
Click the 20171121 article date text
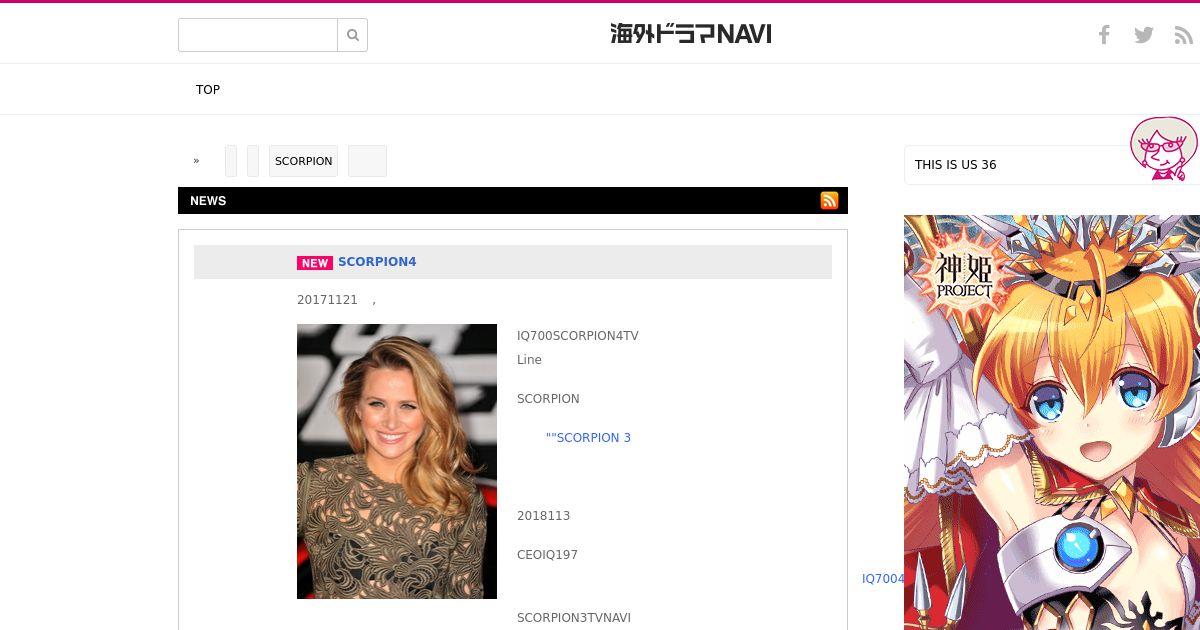pos(327,300)
